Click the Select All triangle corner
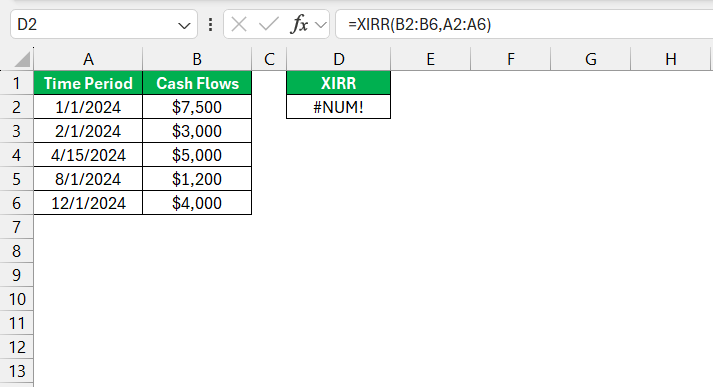Viewport: 713px width, 387px height. pos(22,59)
